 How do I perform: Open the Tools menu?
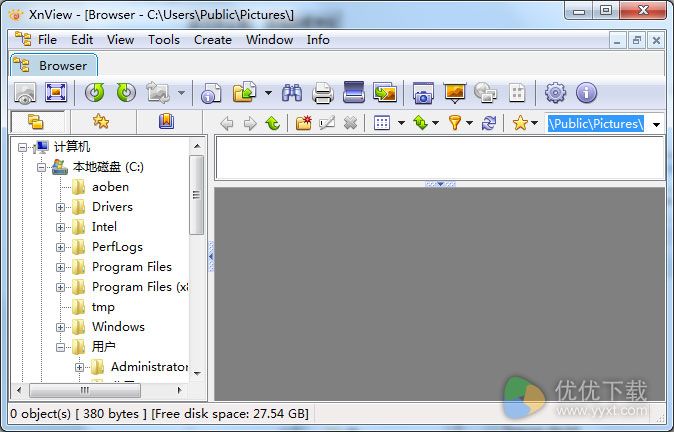[x=164, y=40]
